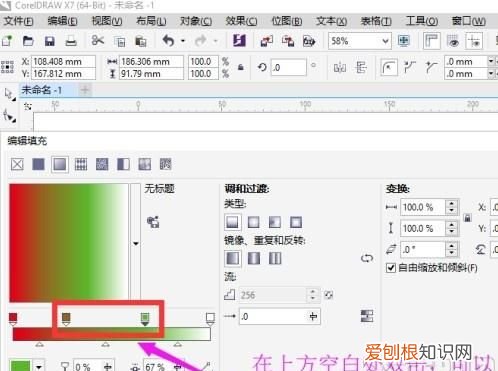Choose Bitmap pattern fill icon

(102, 164)
